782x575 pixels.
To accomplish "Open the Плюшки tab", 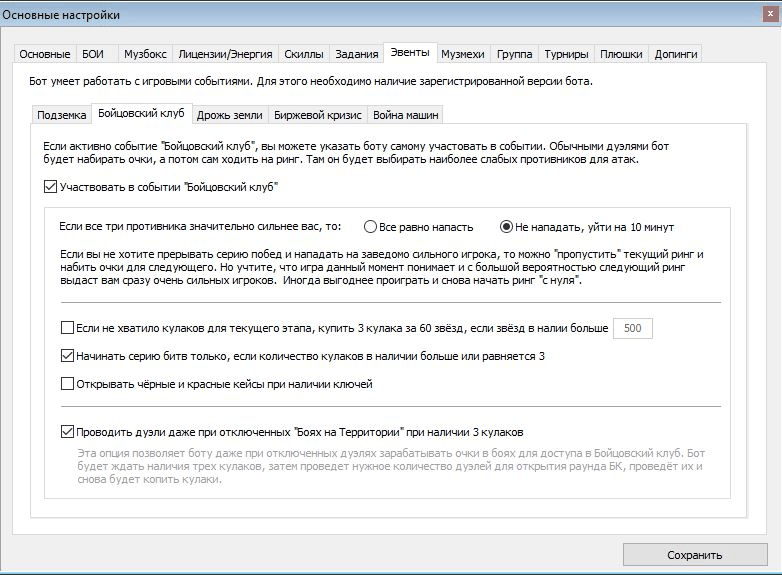I will [x=621, y=54].
